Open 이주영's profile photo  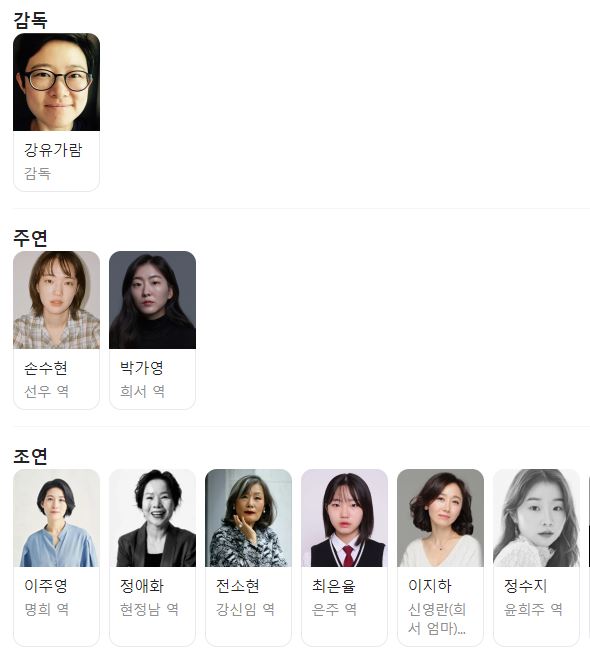[x=56, y=518]
